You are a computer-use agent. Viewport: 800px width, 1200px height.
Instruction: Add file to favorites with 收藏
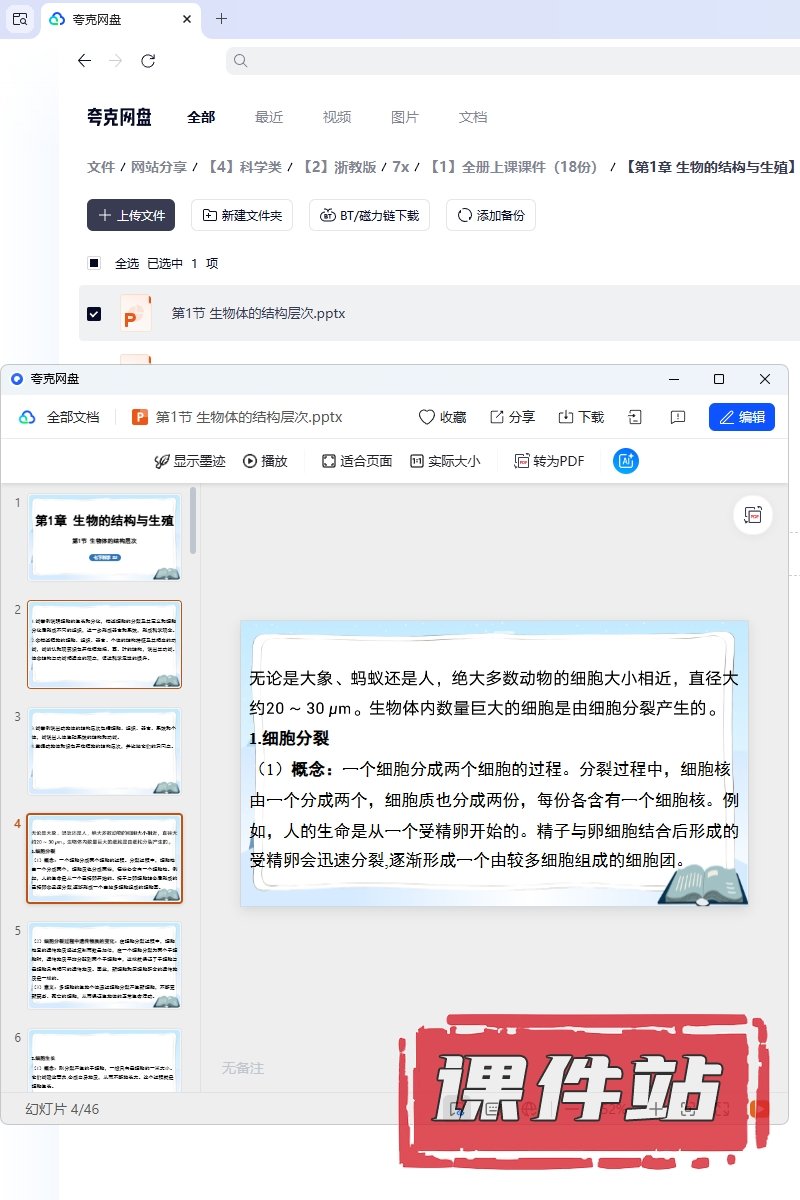pyautogui.click(x=442, y=417)
